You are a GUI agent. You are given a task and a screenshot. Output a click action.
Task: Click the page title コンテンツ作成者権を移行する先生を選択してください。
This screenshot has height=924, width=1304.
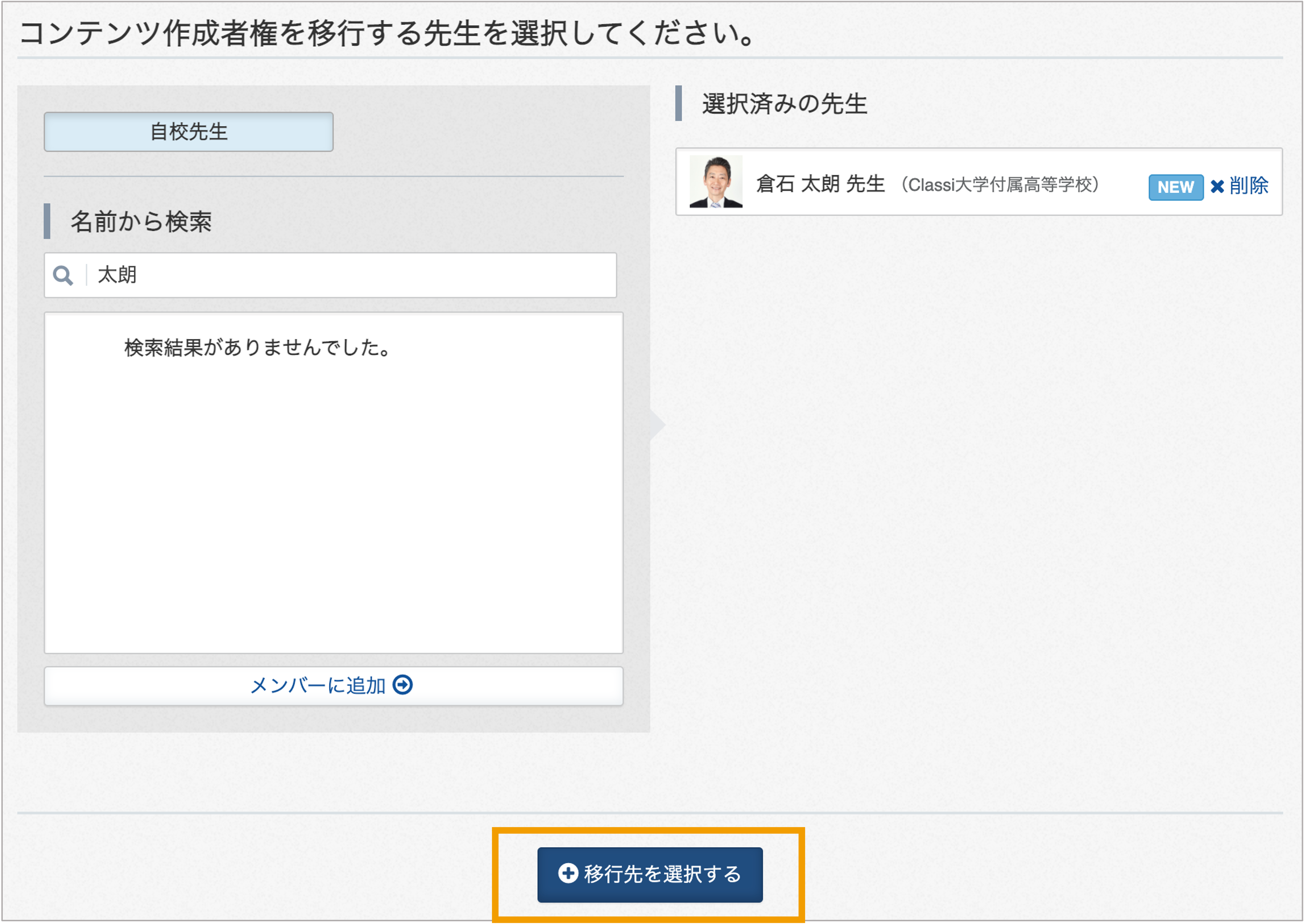388,33
